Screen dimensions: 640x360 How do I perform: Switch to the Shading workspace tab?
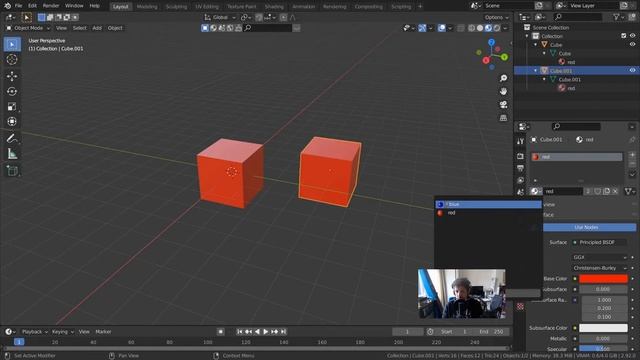click(x=274, y=7)
